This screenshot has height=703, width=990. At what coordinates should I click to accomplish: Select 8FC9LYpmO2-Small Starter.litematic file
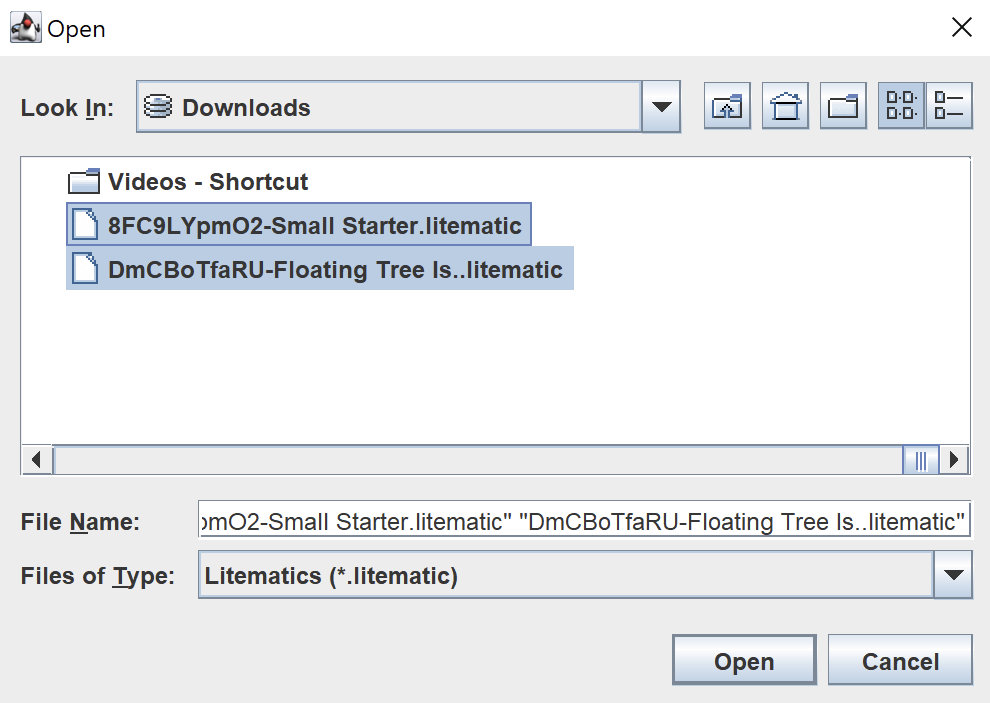point(314,226)
